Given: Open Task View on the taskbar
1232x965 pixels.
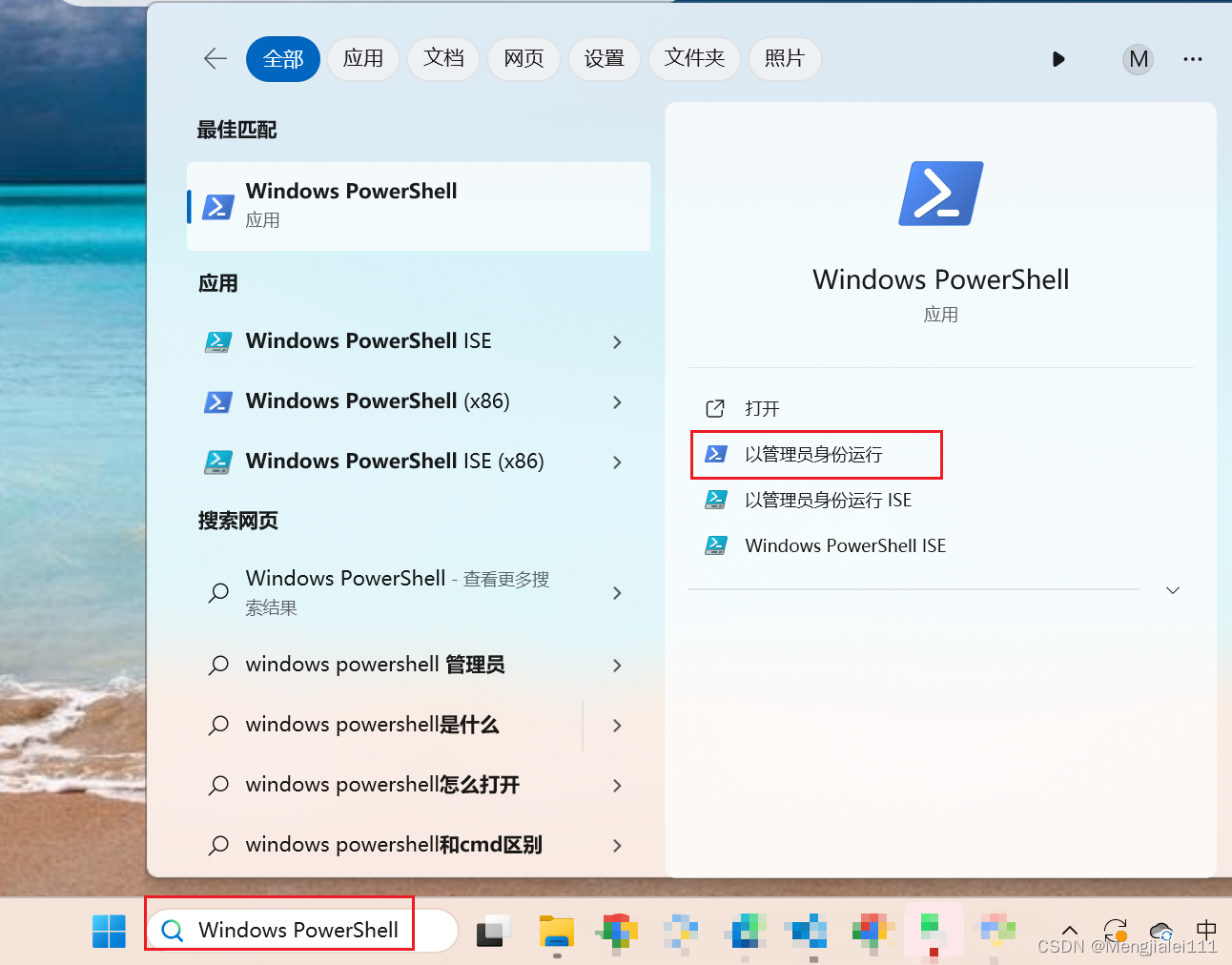Looking at the screenshot, I should tap(492, 931).
